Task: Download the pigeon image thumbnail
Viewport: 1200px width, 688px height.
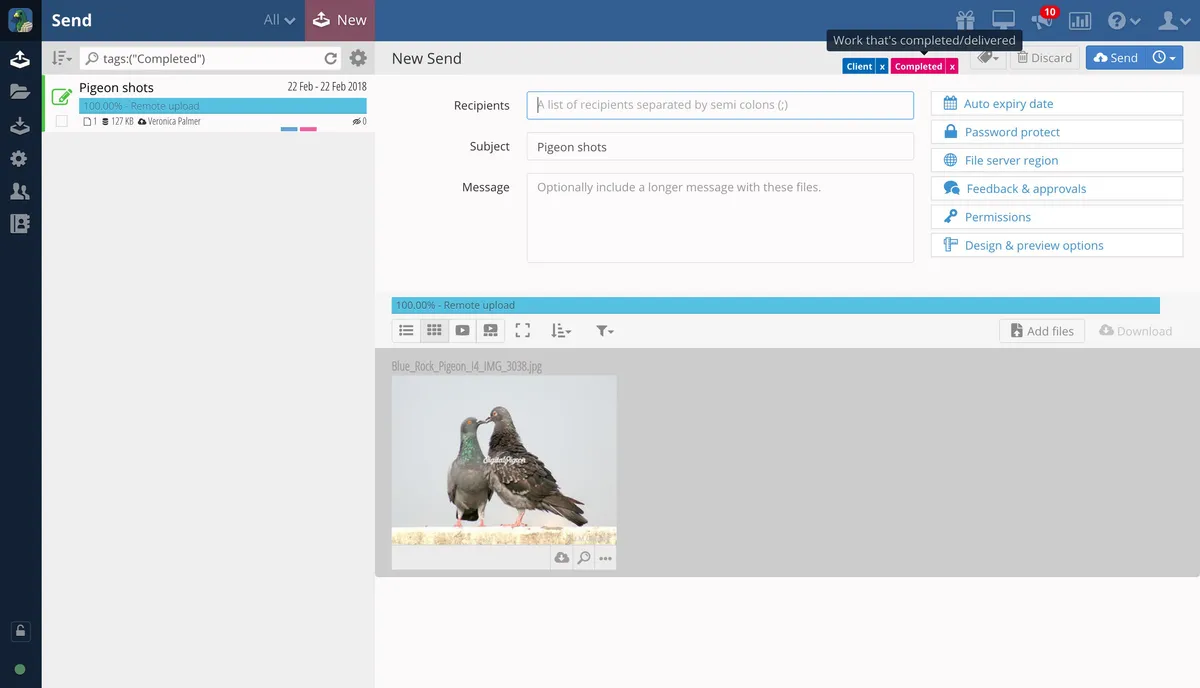Action: click(x=562, y=558)
